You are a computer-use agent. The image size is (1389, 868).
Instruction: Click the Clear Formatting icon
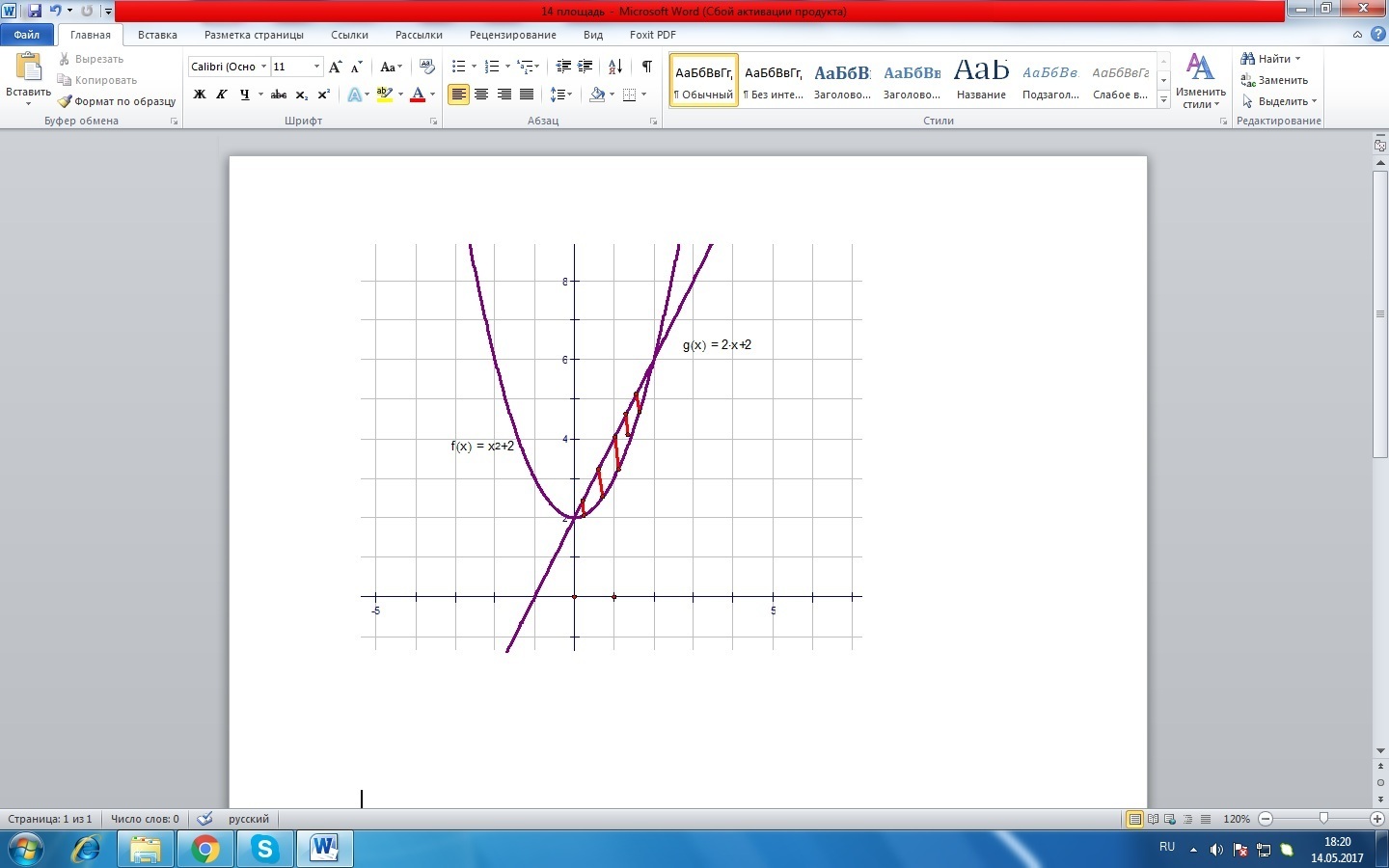point(427,67)
